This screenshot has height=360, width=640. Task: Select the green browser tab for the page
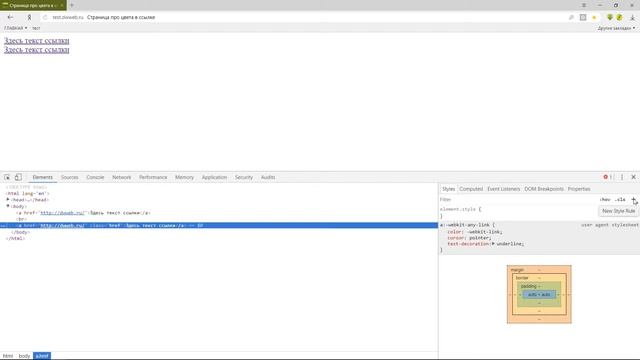coord(33,5)
